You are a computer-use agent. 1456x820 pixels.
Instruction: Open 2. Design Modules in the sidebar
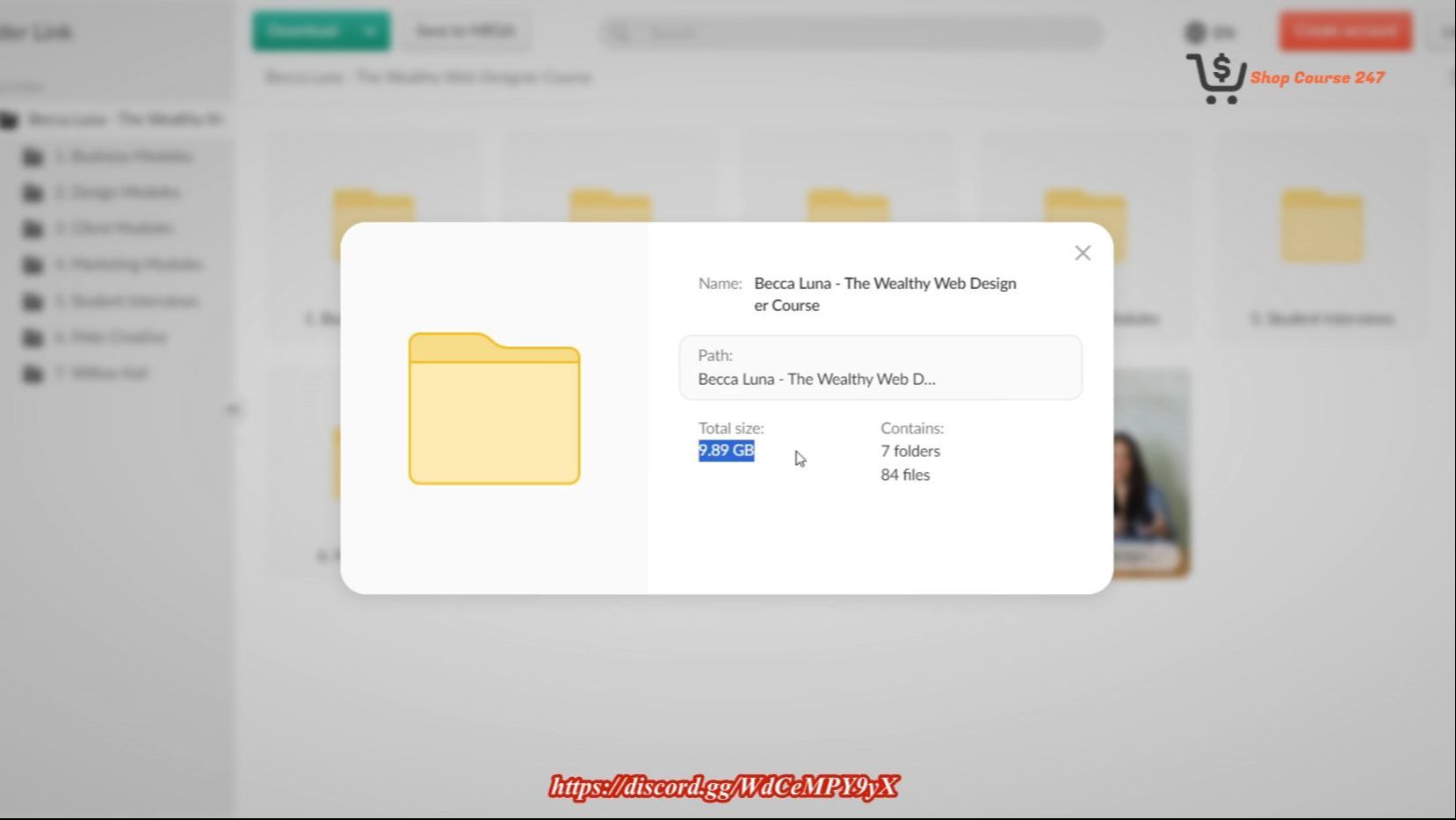[117, 192]
